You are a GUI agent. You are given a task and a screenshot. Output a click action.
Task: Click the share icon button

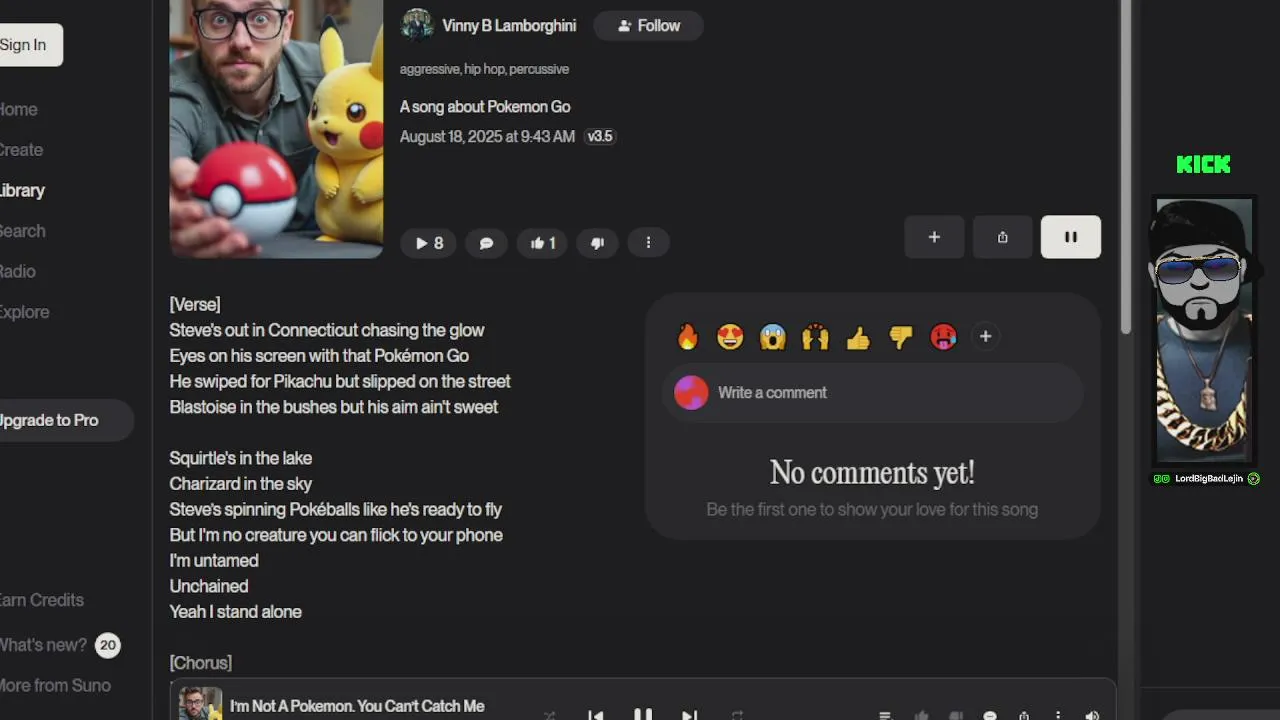[x=1002, y=237]
